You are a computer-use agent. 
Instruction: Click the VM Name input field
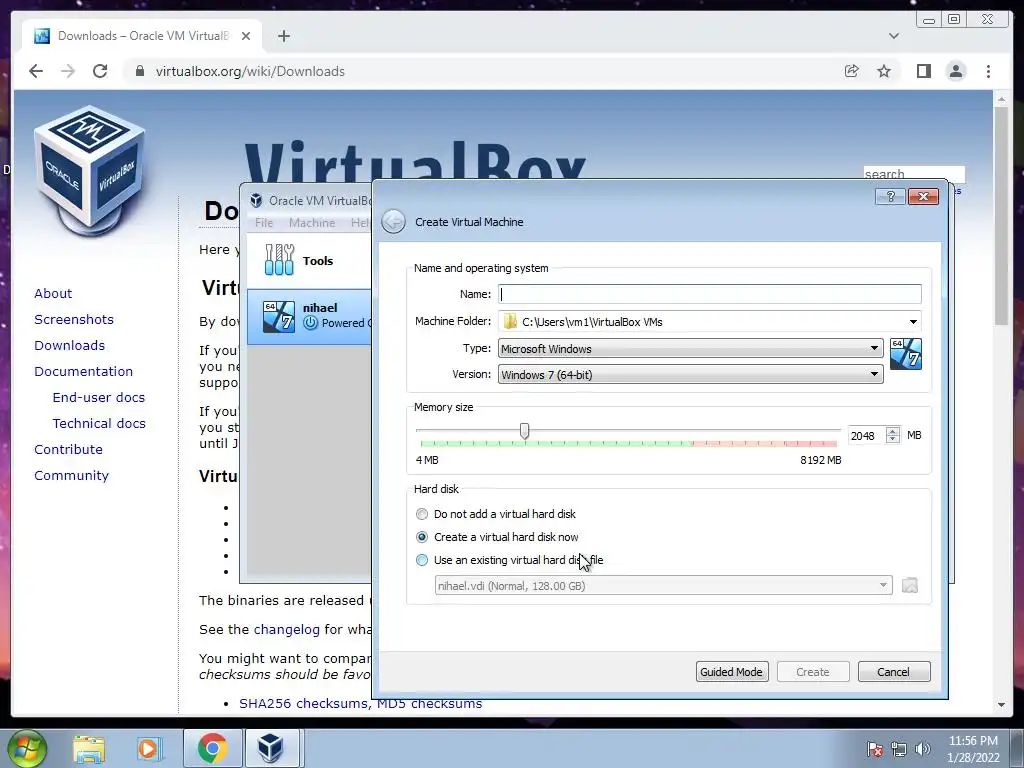(710, 294)
